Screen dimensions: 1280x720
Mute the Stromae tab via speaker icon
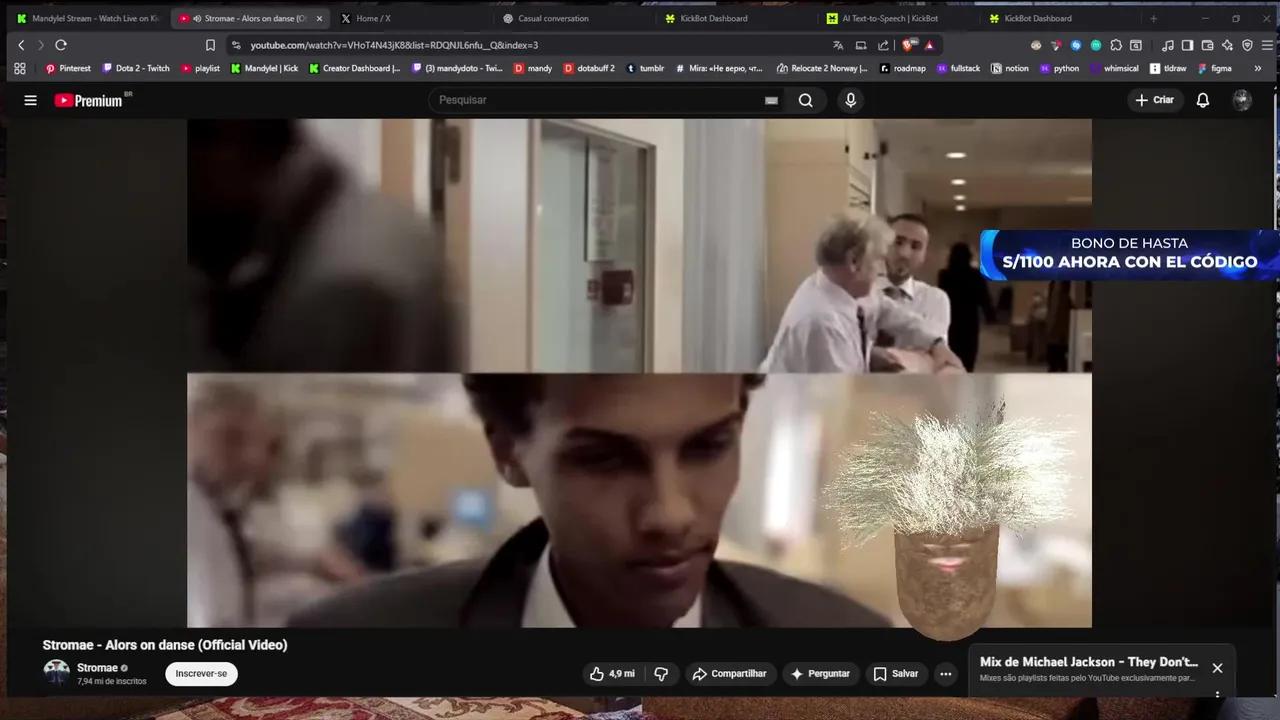(x=197, y=18)
